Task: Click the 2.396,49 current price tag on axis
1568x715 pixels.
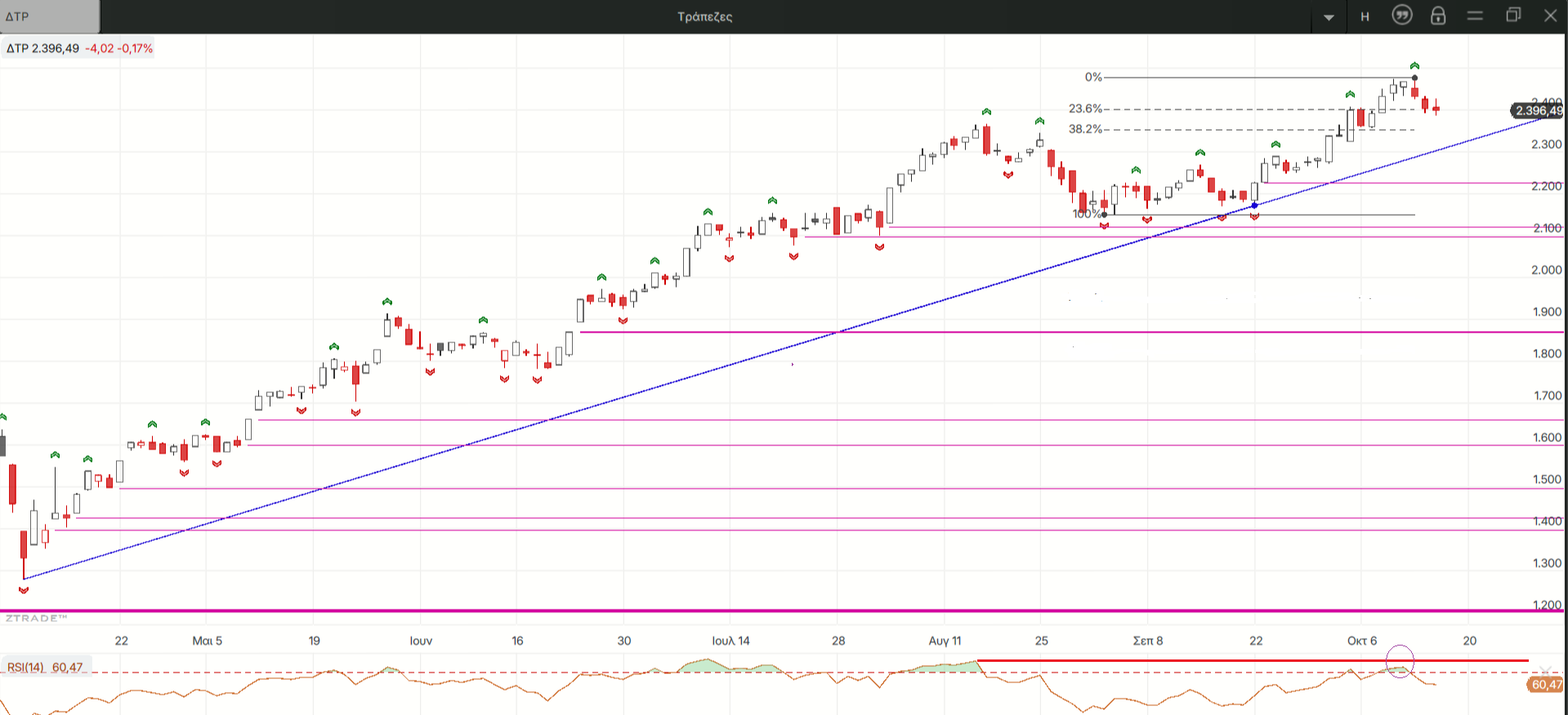Action: click(x=1539, y=111)
